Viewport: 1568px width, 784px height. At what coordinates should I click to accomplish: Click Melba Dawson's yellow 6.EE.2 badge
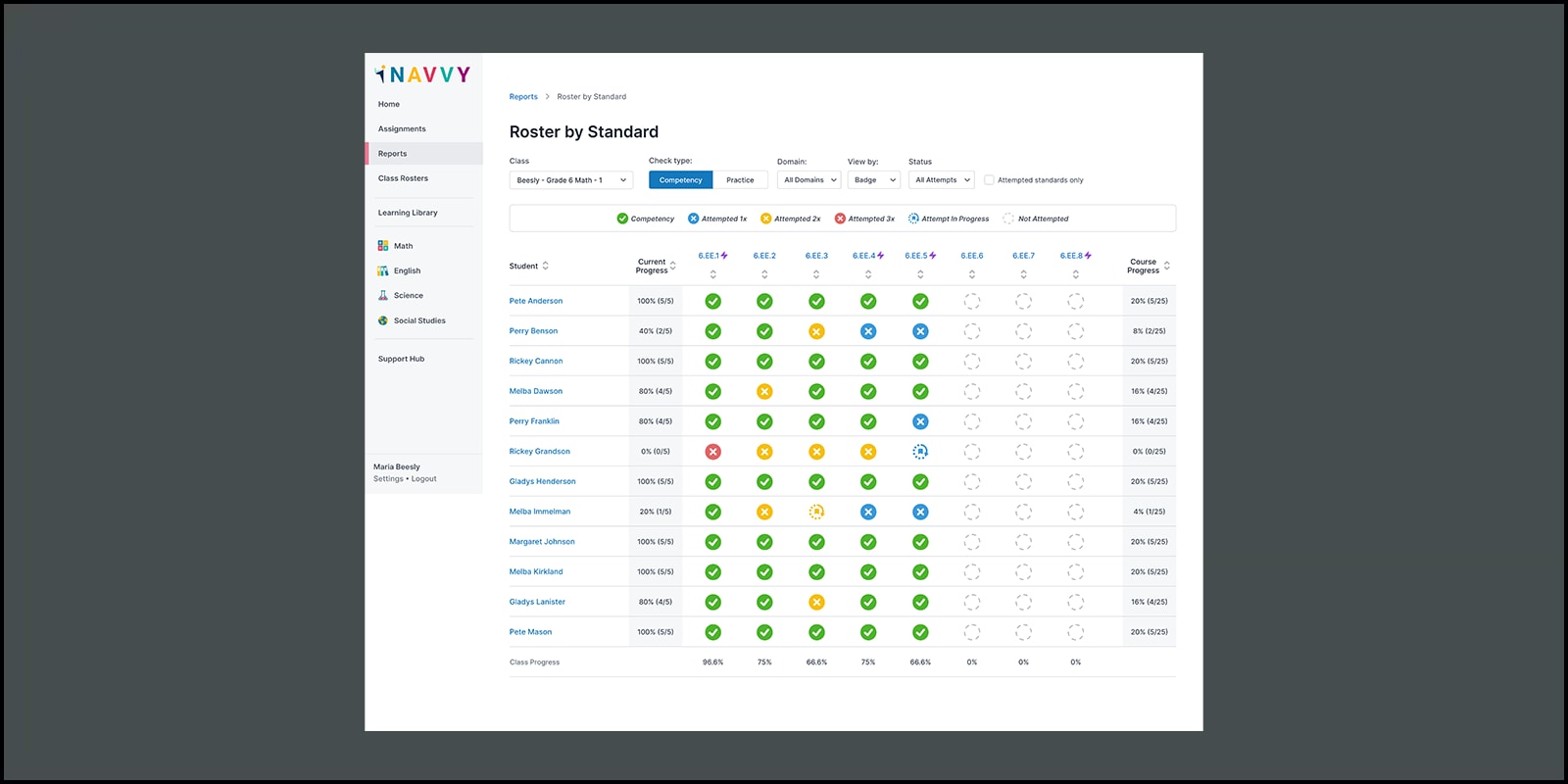coord(764,391)
